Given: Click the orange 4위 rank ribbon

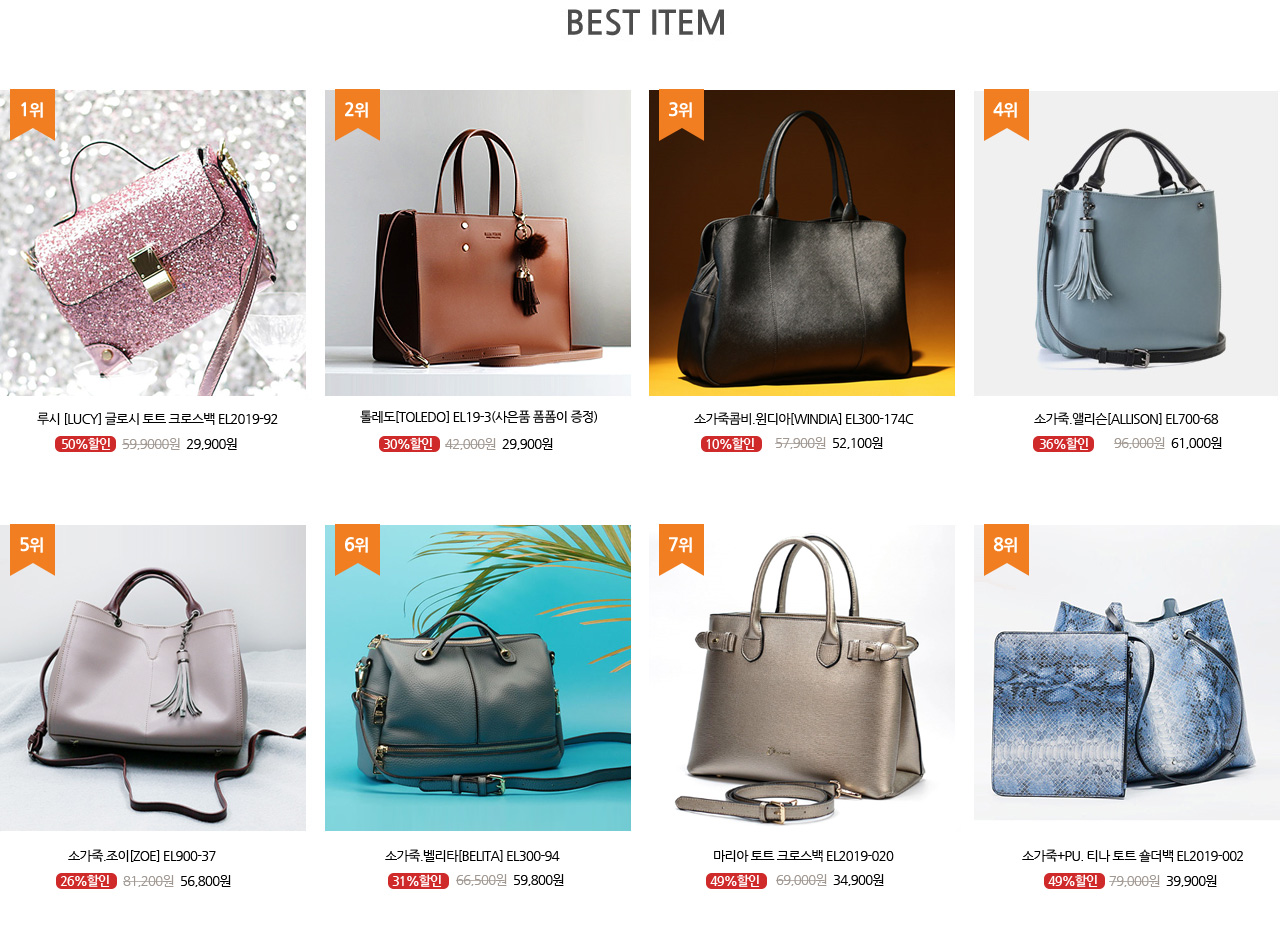Looking at the screenshot, I should click(1006, 114).
